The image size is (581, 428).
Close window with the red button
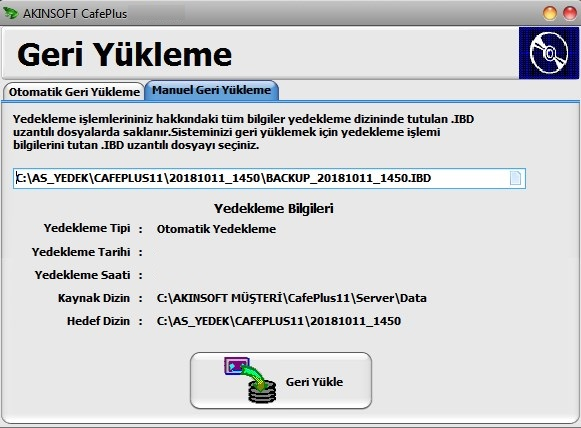(570, 13)
